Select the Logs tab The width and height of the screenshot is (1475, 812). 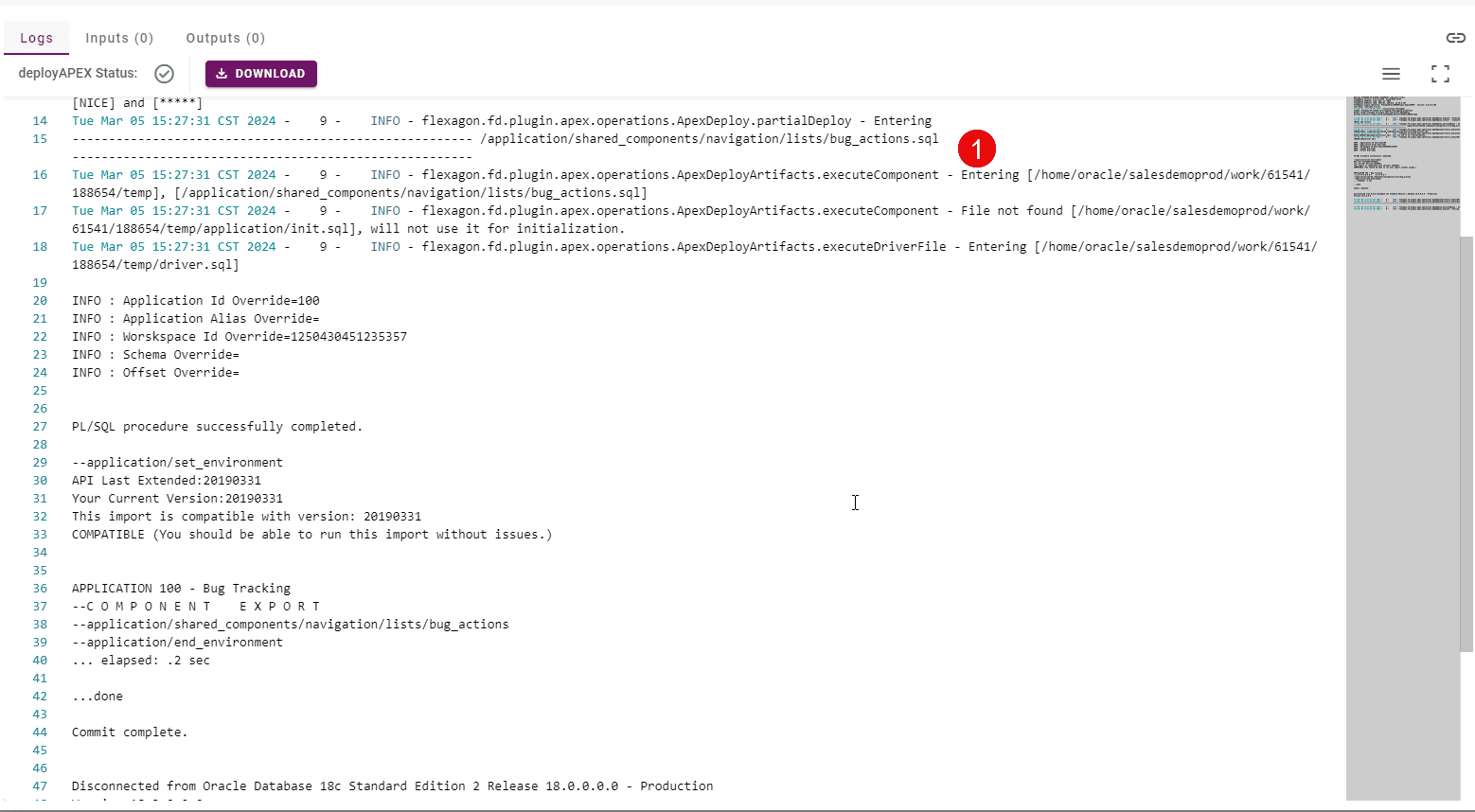point(36,38)
